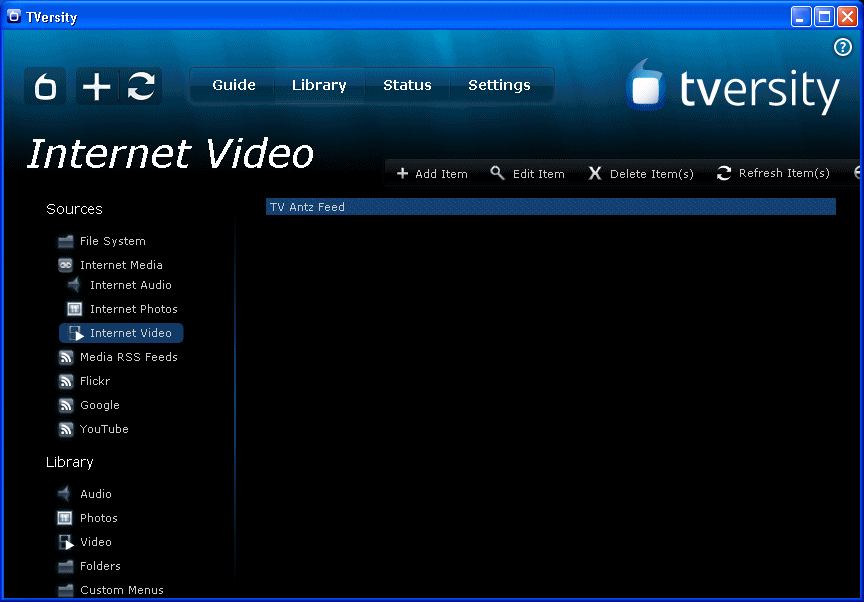Switch to the Library tab
The width and height of the screenshot is (864, 602).
[x=319, y=85]
